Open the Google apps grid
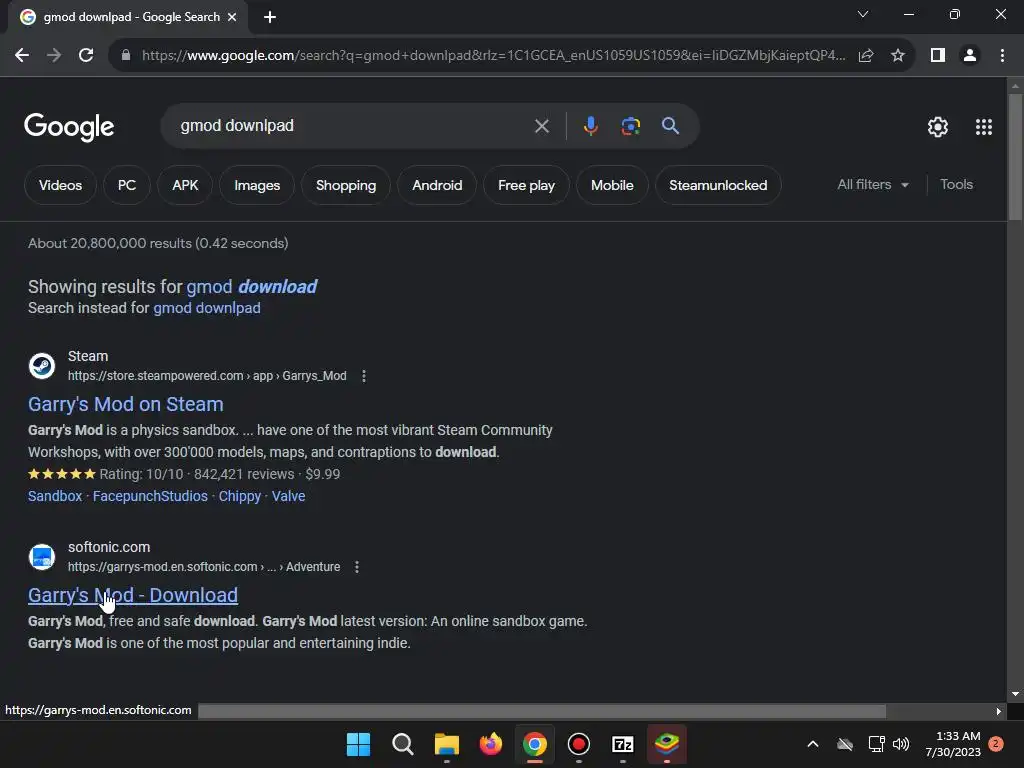 [984, 127]
